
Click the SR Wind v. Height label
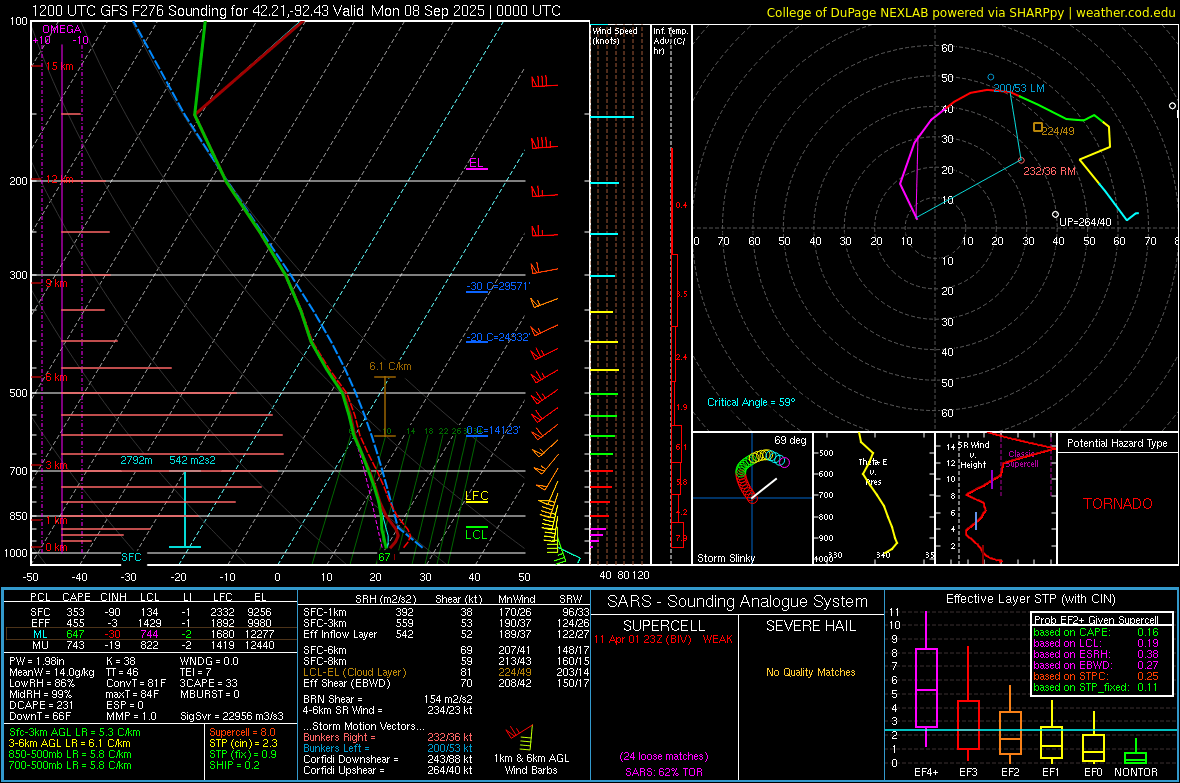tap(975, 455)
